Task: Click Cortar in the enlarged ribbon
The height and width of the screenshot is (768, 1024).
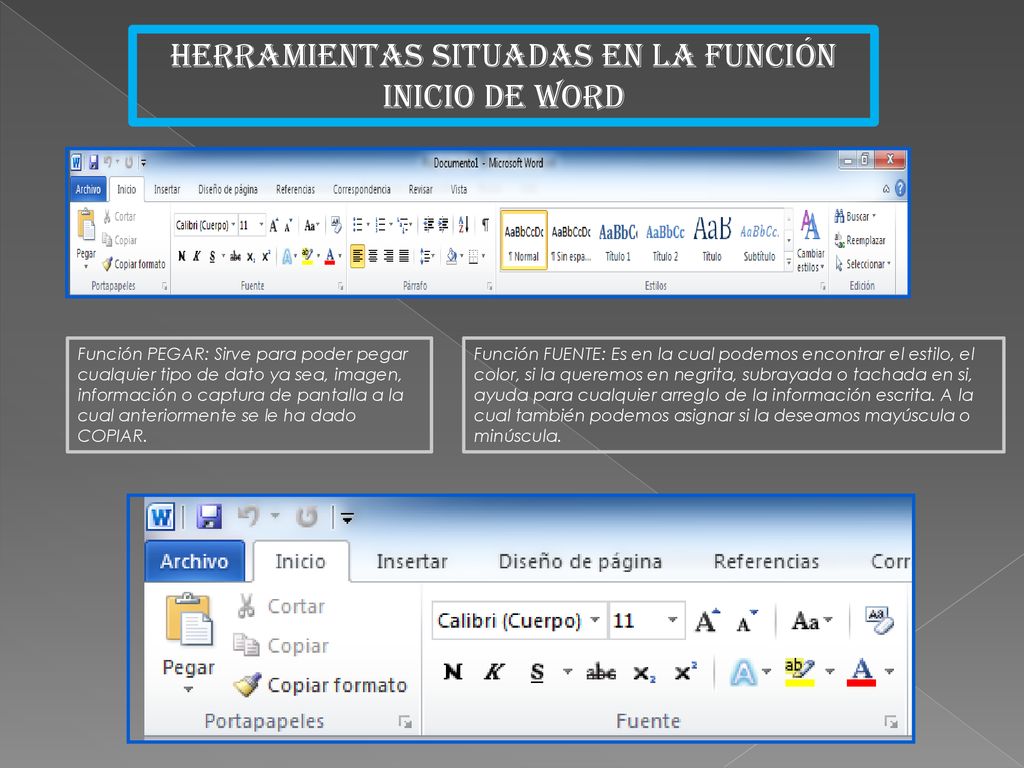Action: [281, 606]
